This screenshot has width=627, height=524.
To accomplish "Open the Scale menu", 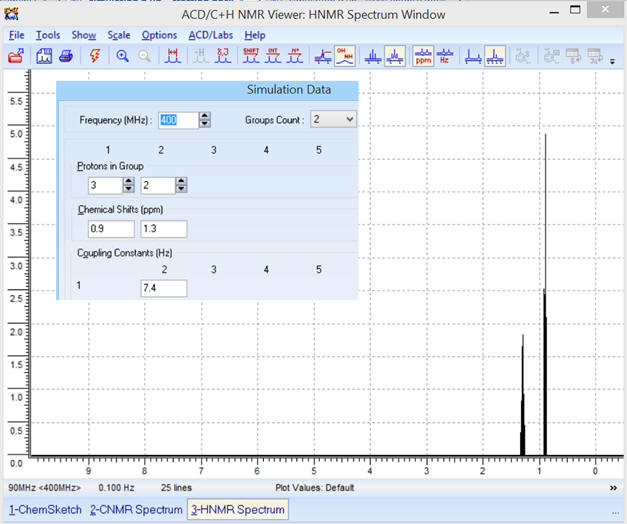I will (x=119, y=35).
